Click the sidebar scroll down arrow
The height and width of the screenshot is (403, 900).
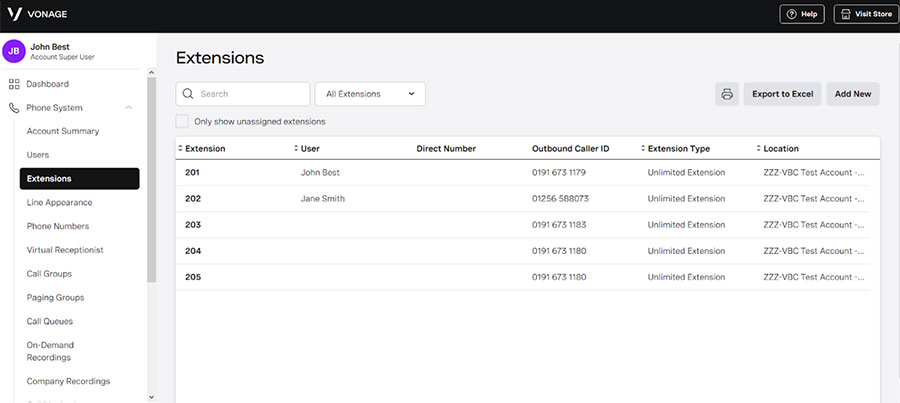152,397
